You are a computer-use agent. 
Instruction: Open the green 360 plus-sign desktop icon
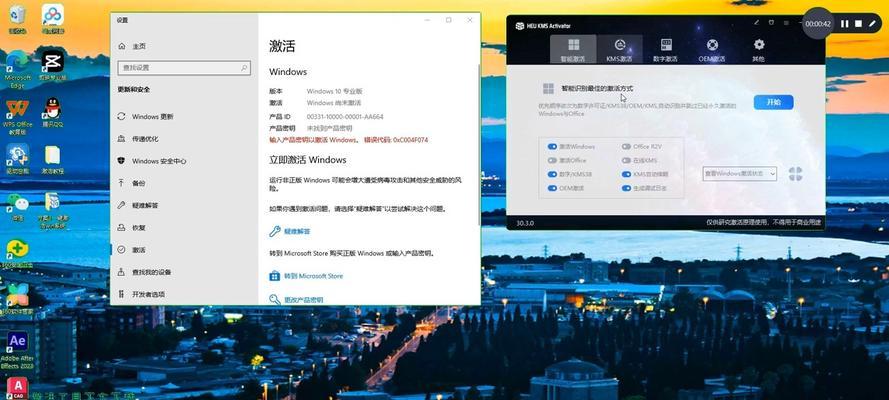click(x=18, y=253)
